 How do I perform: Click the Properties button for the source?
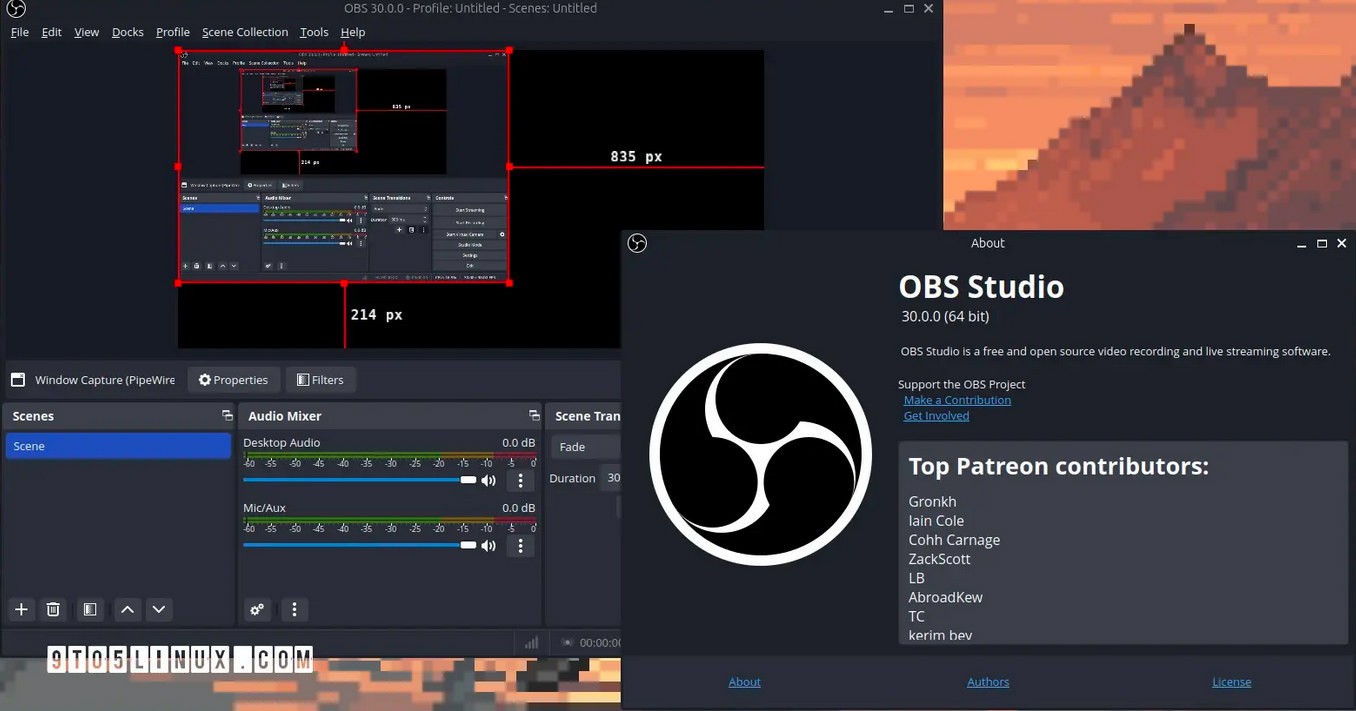pyautogui.click(x=234, y=380)
